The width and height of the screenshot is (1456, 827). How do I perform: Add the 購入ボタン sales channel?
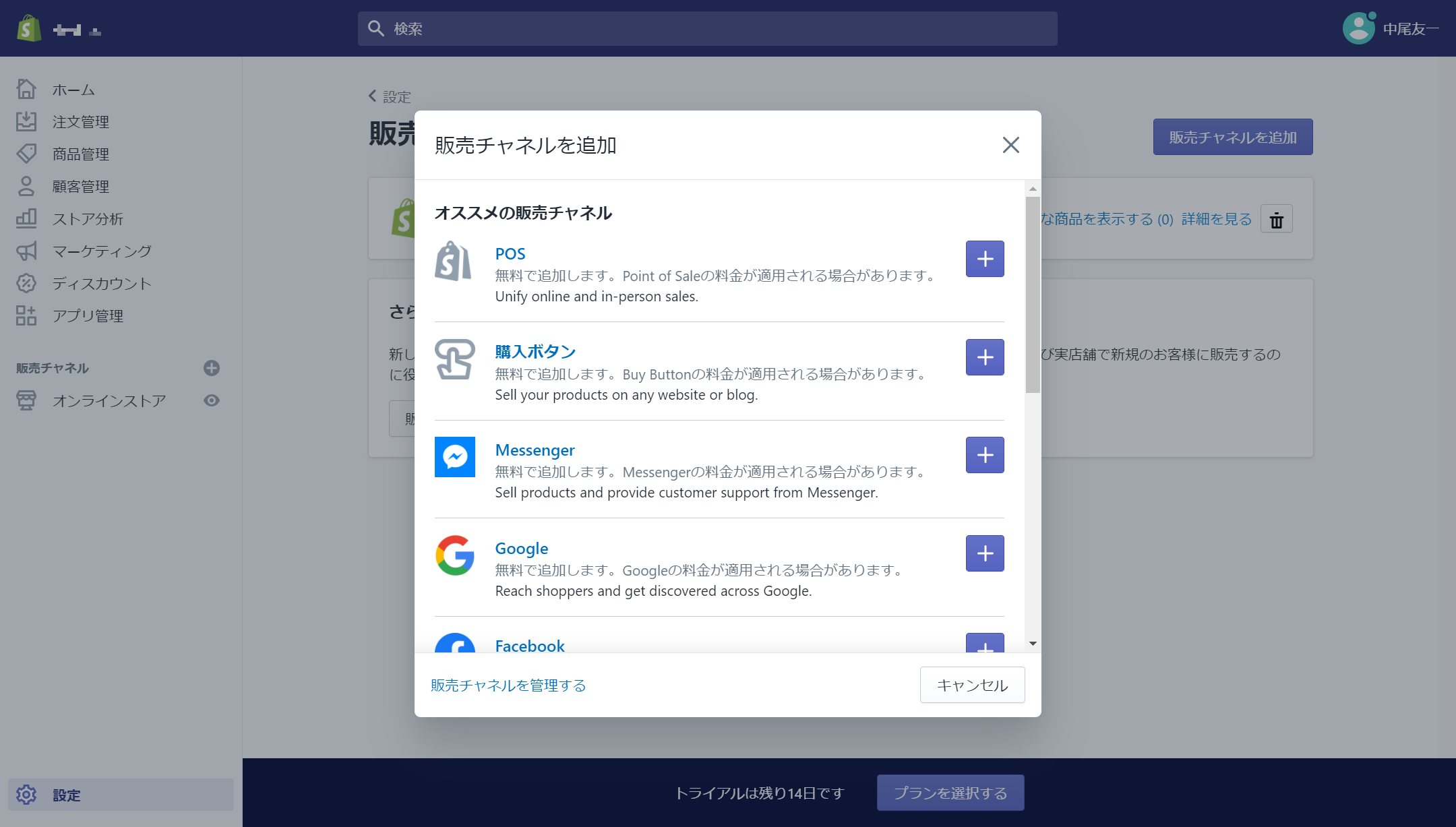(985, 357)
